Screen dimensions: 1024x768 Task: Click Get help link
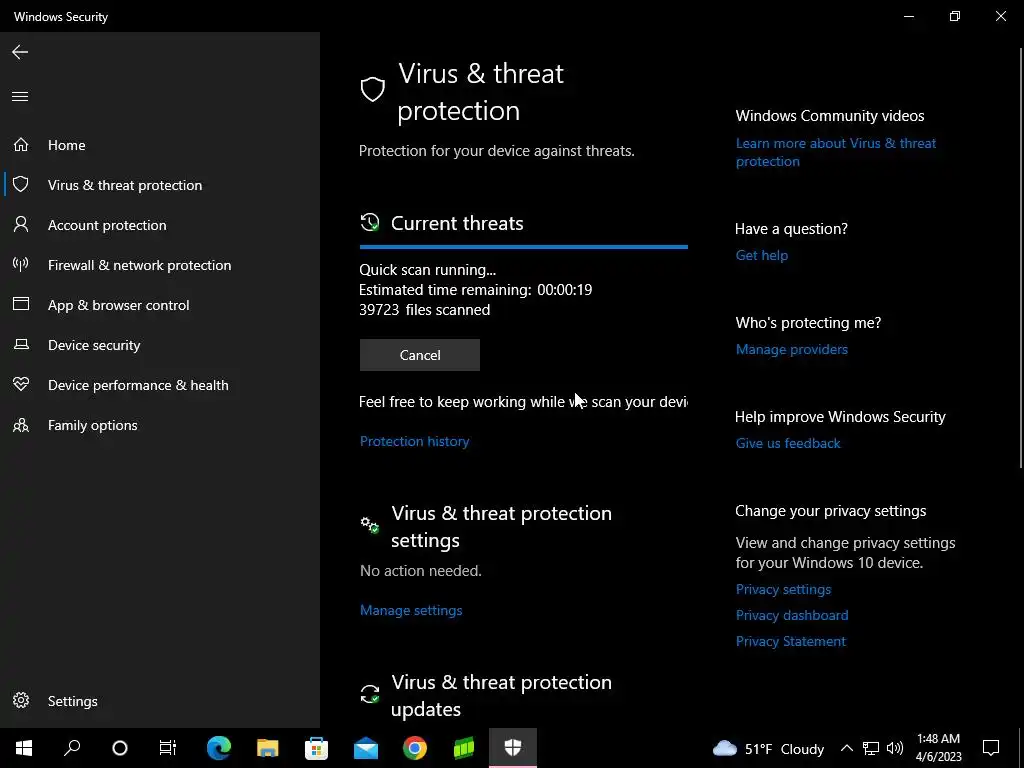(761, 255)
